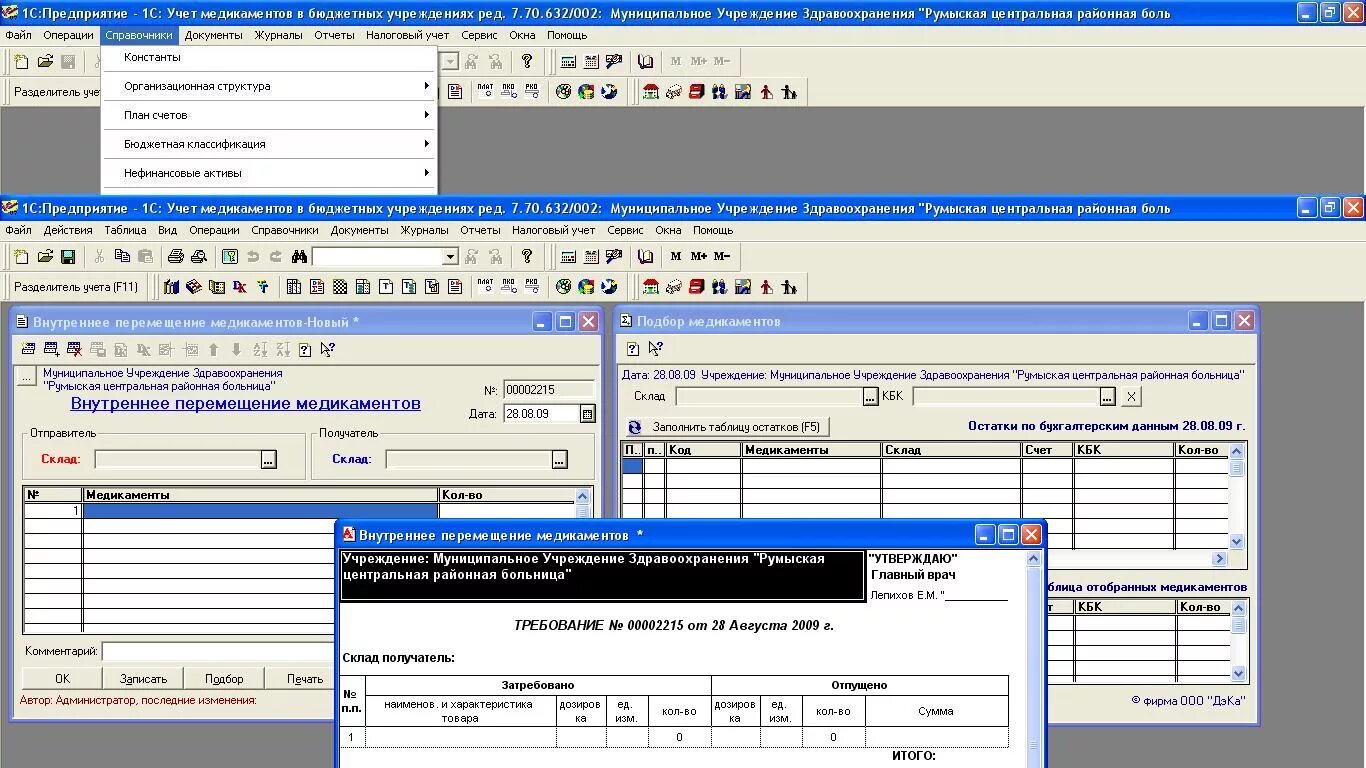Click the Save diskette icon in lower window toolbar
This screenshot has width=1366, height=768.
[68, 257]
